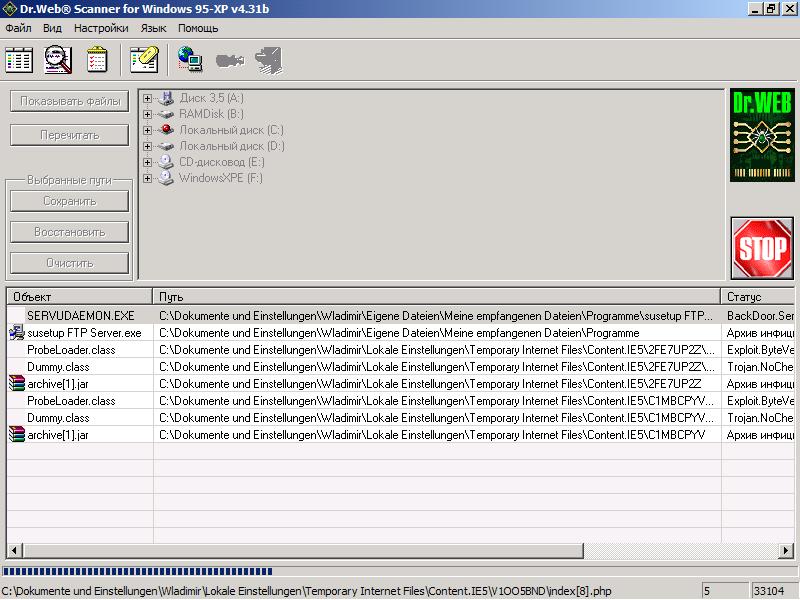Click the results list scroll right arrow

786,551
